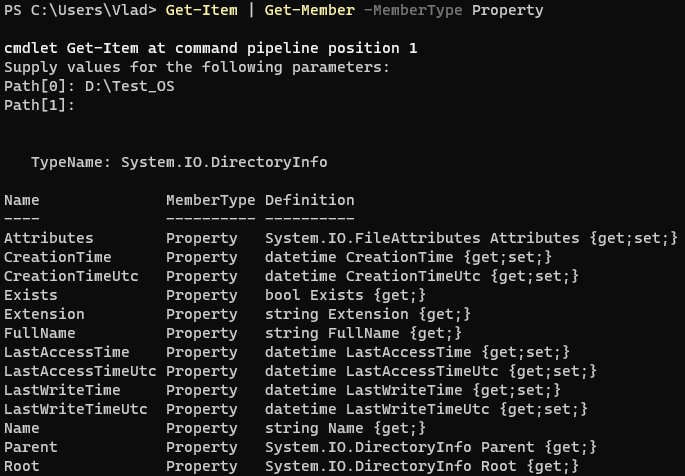This screenshot has height=476, width=685.
Task: Click 'Parent' in the Name column
Action: (x=31, y=447)
